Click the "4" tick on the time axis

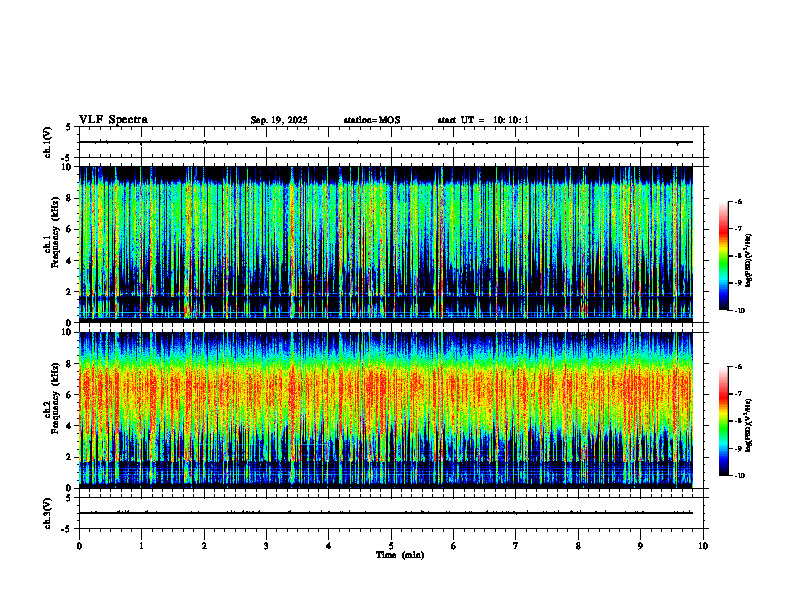(x=329, y=546)
